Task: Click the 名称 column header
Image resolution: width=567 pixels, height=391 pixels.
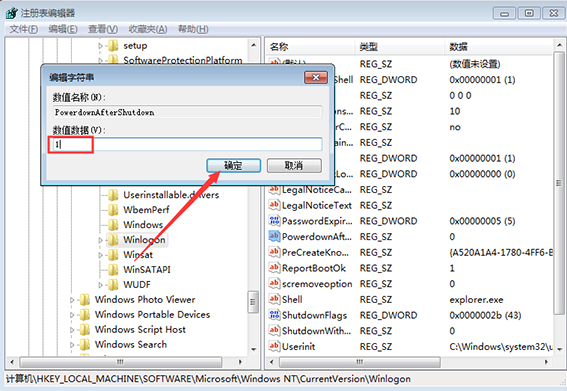Action: coord(310,47)
